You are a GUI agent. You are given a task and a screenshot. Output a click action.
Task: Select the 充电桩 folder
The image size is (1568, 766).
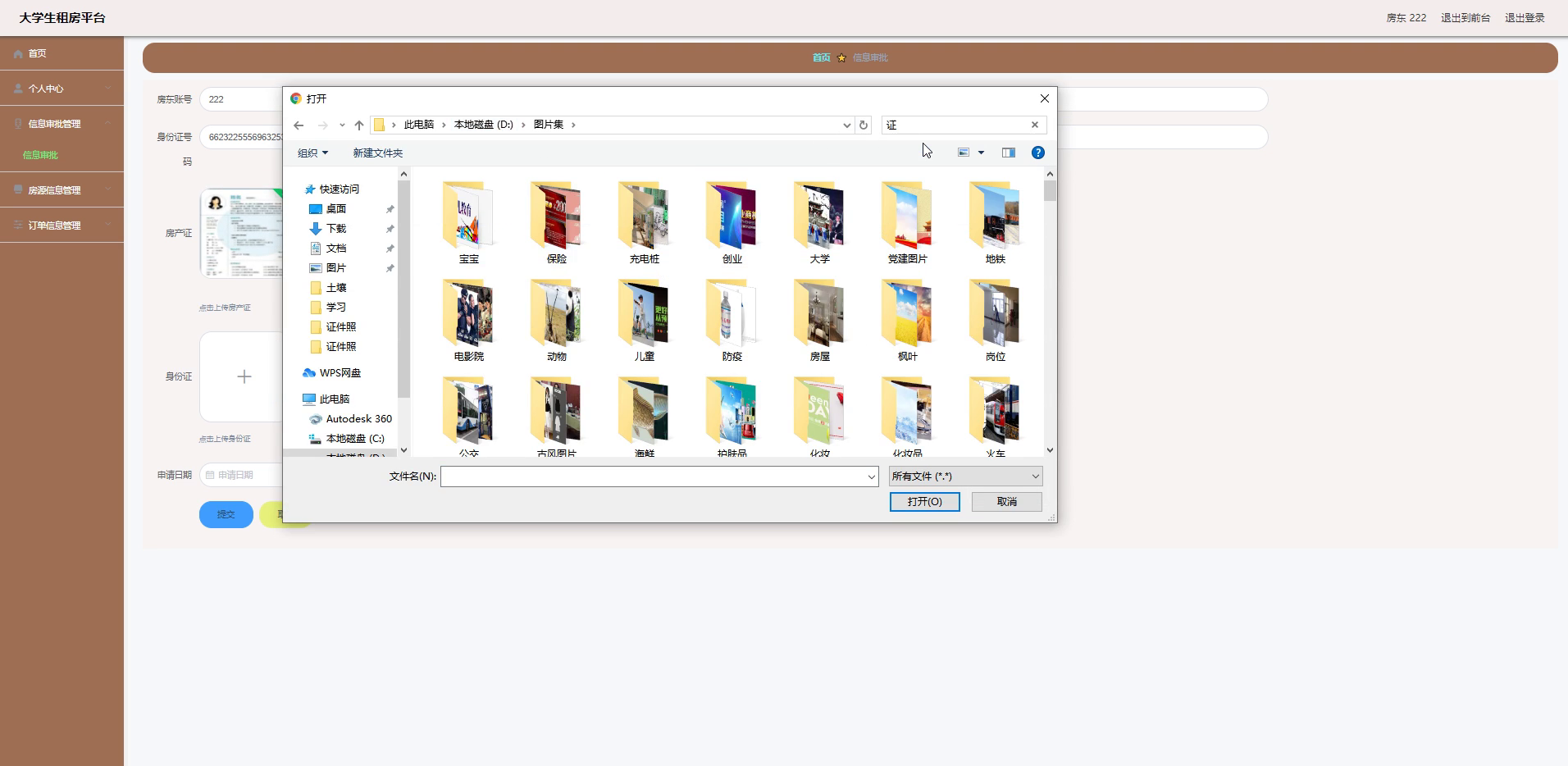(x=645, y=222)
